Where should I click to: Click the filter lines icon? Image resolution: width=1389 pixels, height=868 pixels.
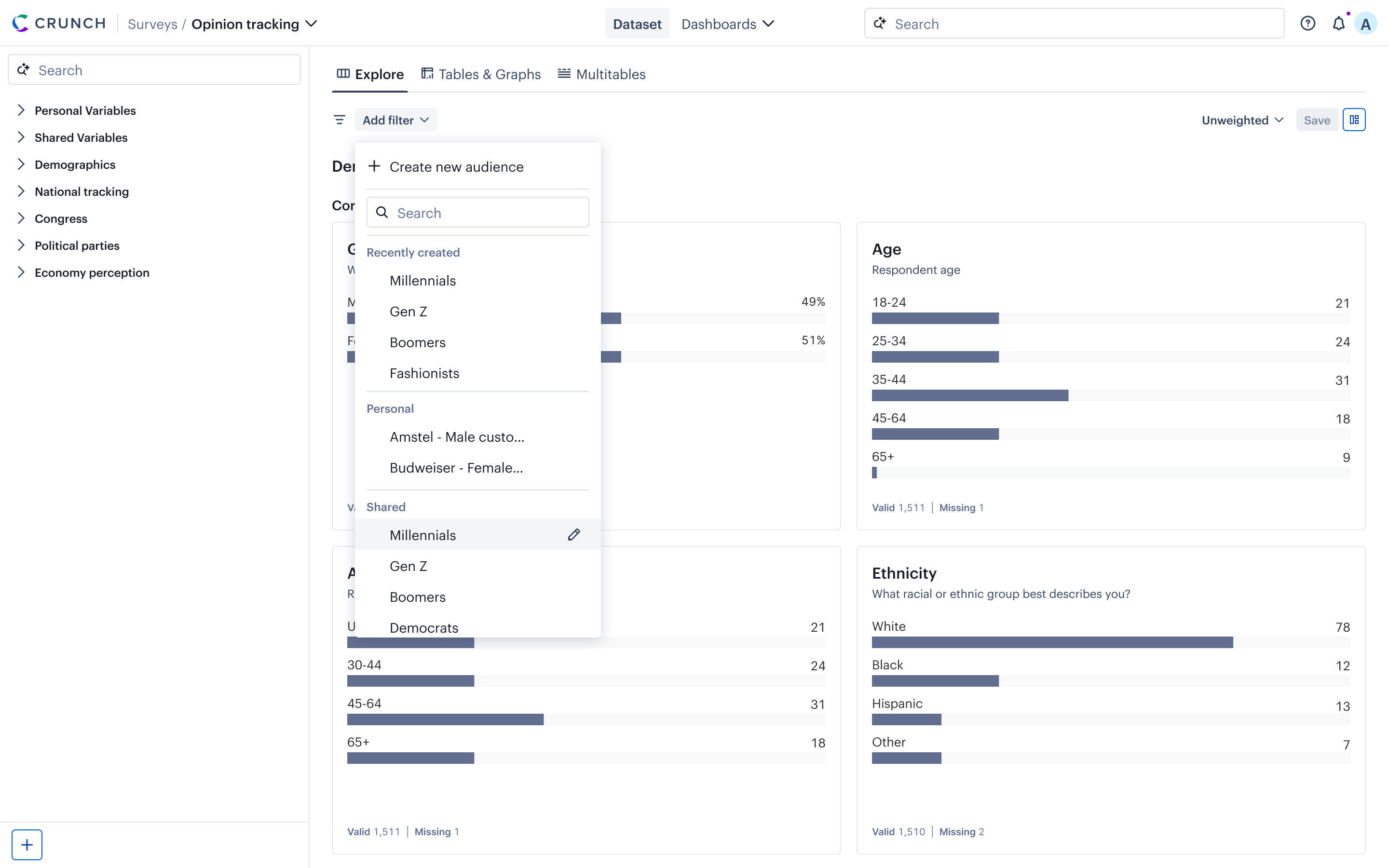click(339, 120)
